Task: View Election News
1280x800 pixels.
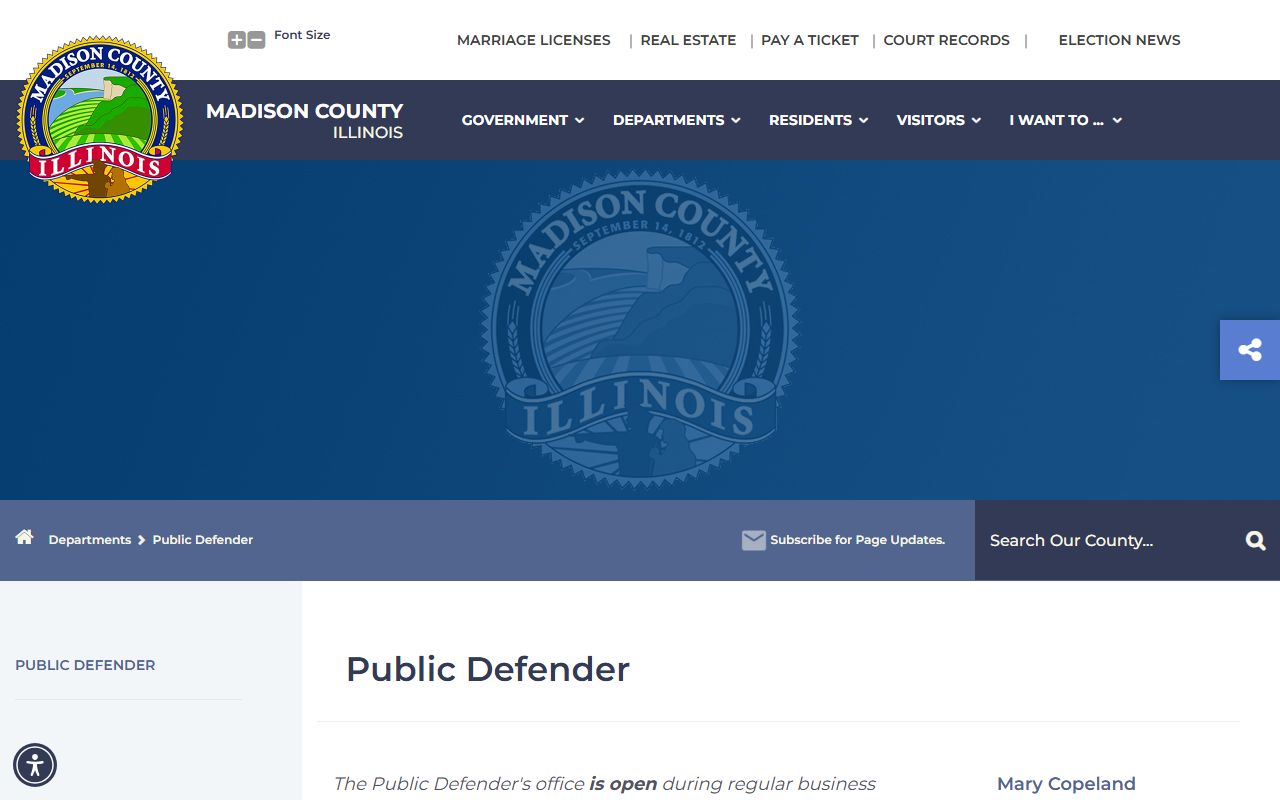Action: (x=1119, y=40)
